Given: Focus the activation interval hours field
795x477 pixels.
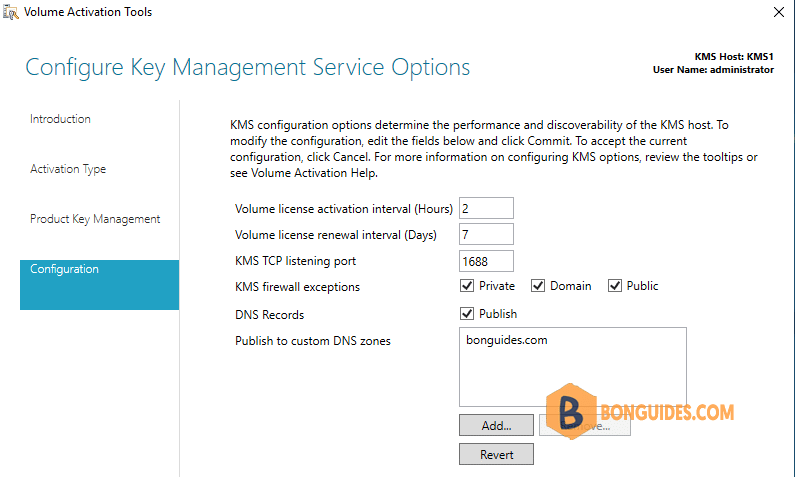Looking at the screenshot, I should [486, 208].
